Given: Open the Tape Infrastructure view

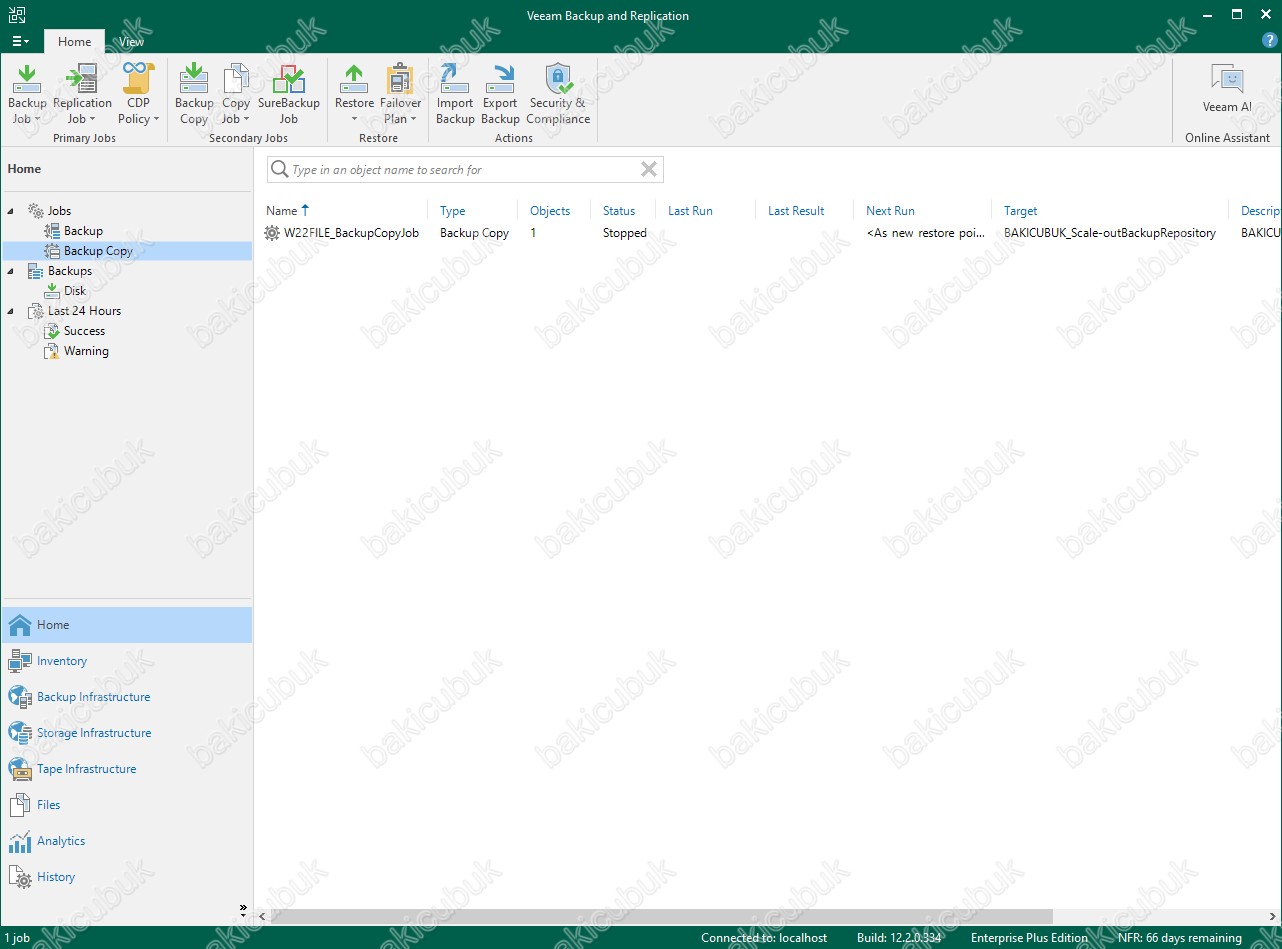Looking at the screenshot, I should pyautogui.click(x=126, y=769).
